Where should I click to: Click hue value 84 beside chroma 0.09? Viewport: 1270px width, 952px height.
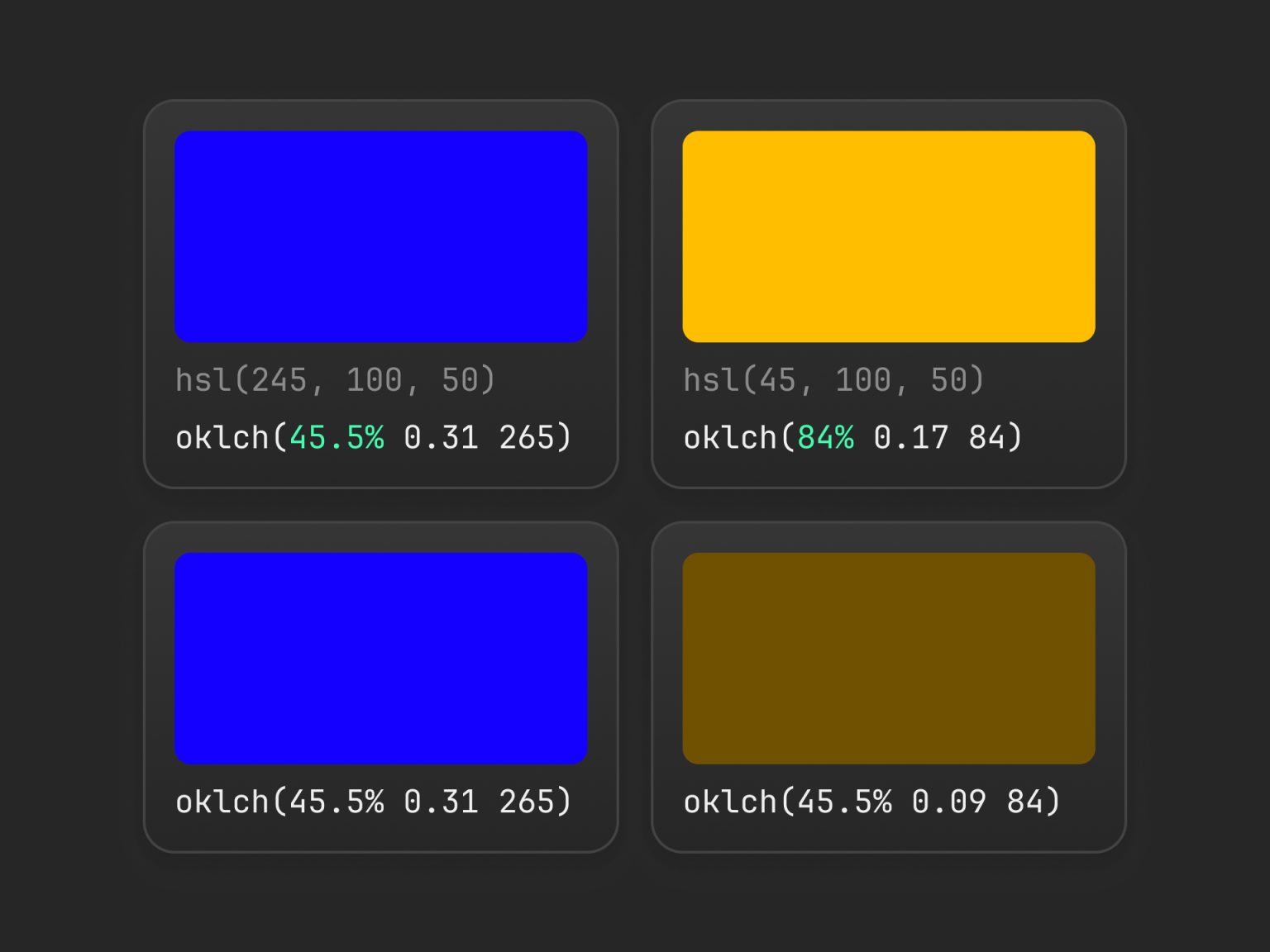click(1024, 802)
